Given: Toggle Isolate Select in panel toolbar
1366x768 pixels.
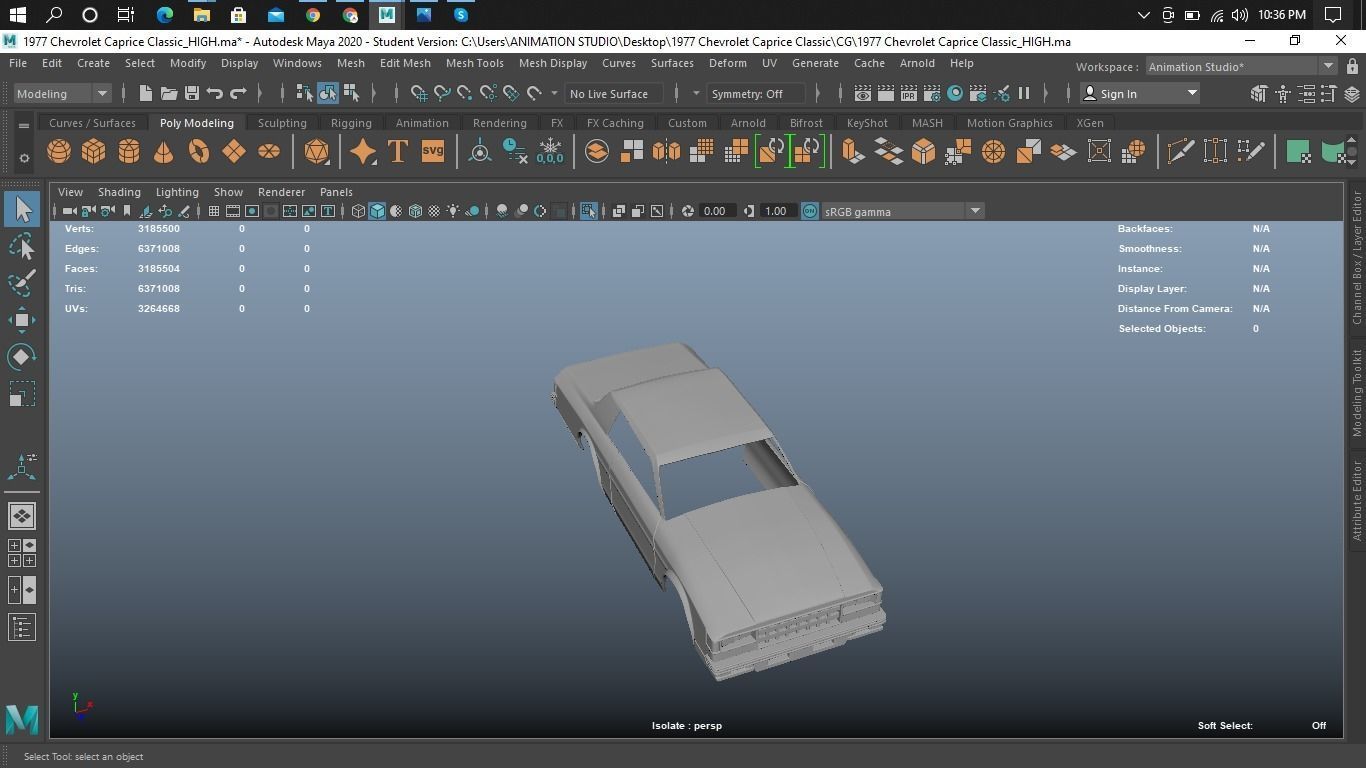Looking at the screenshot, I should pos(588,211).
